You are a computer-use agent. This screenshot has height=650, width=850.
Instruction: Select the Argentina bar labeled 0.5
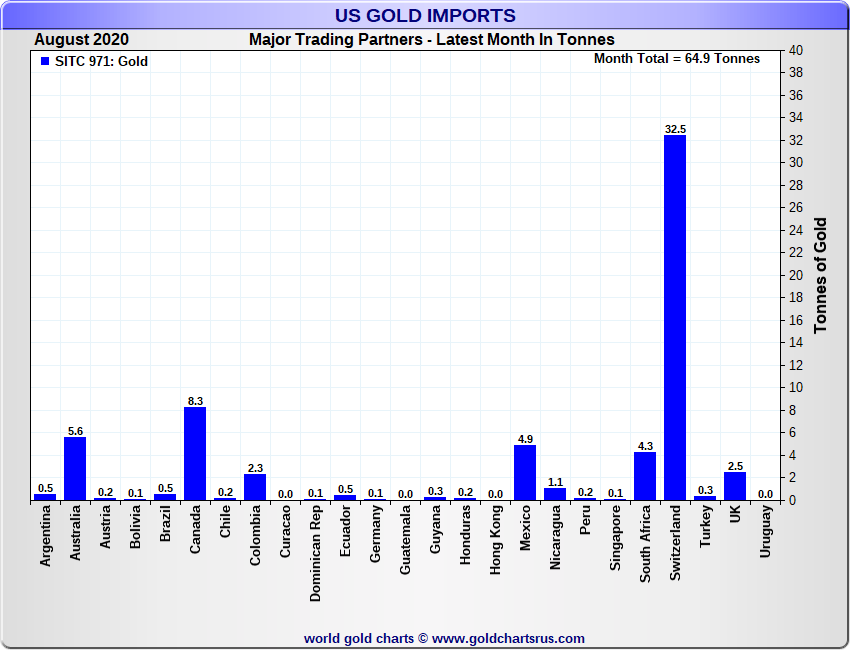pos(45,497)
